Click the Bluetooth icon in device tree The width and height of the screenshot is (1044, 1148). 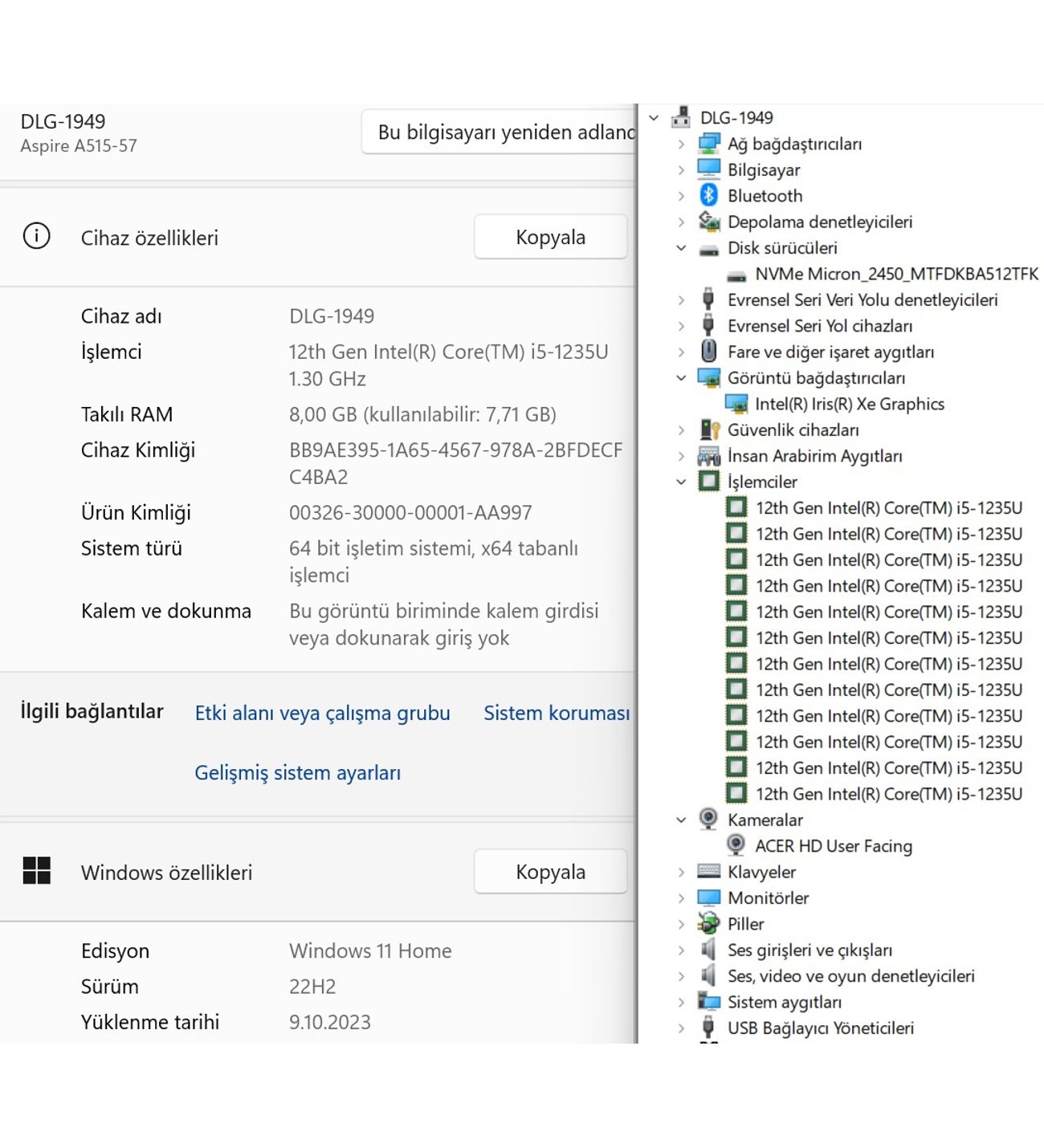(708, 195)
